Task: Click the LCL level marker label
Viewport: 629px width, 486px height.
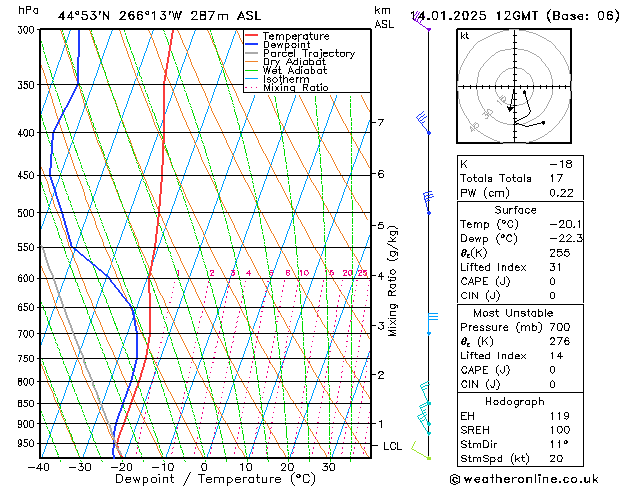Action: point(392,446)
